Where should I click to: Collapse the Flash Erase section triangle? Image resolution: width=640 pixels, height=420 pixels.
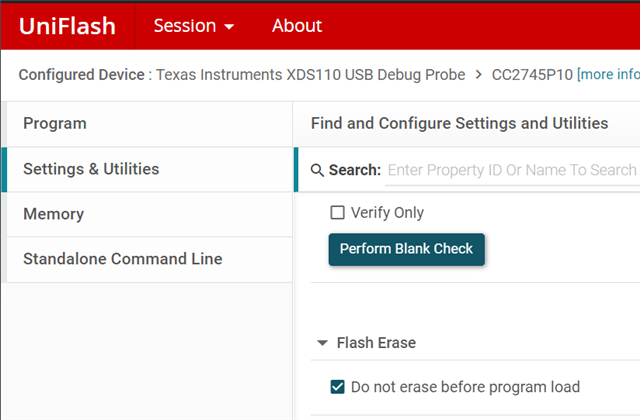click(322, 343)
